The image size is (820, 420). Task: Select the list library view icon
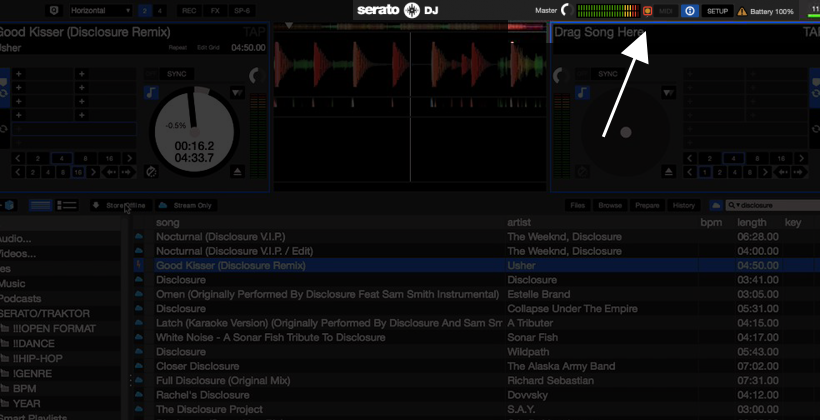pyautogui.click(x=66, y=206)
